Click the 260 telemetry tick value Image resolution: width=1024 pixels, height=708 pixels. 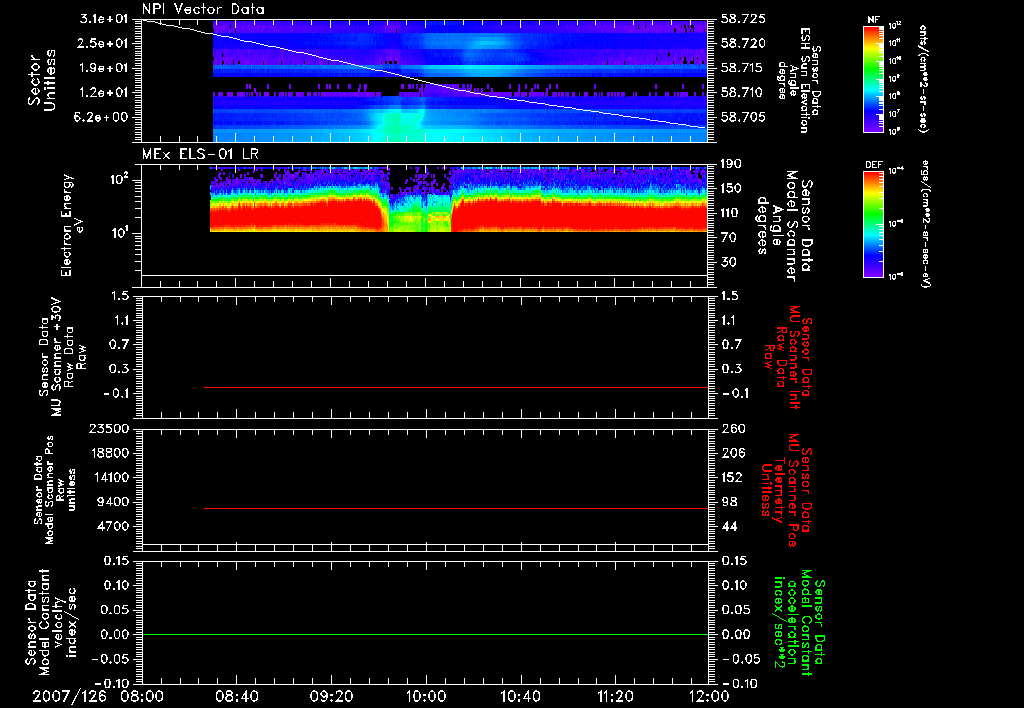732,428
